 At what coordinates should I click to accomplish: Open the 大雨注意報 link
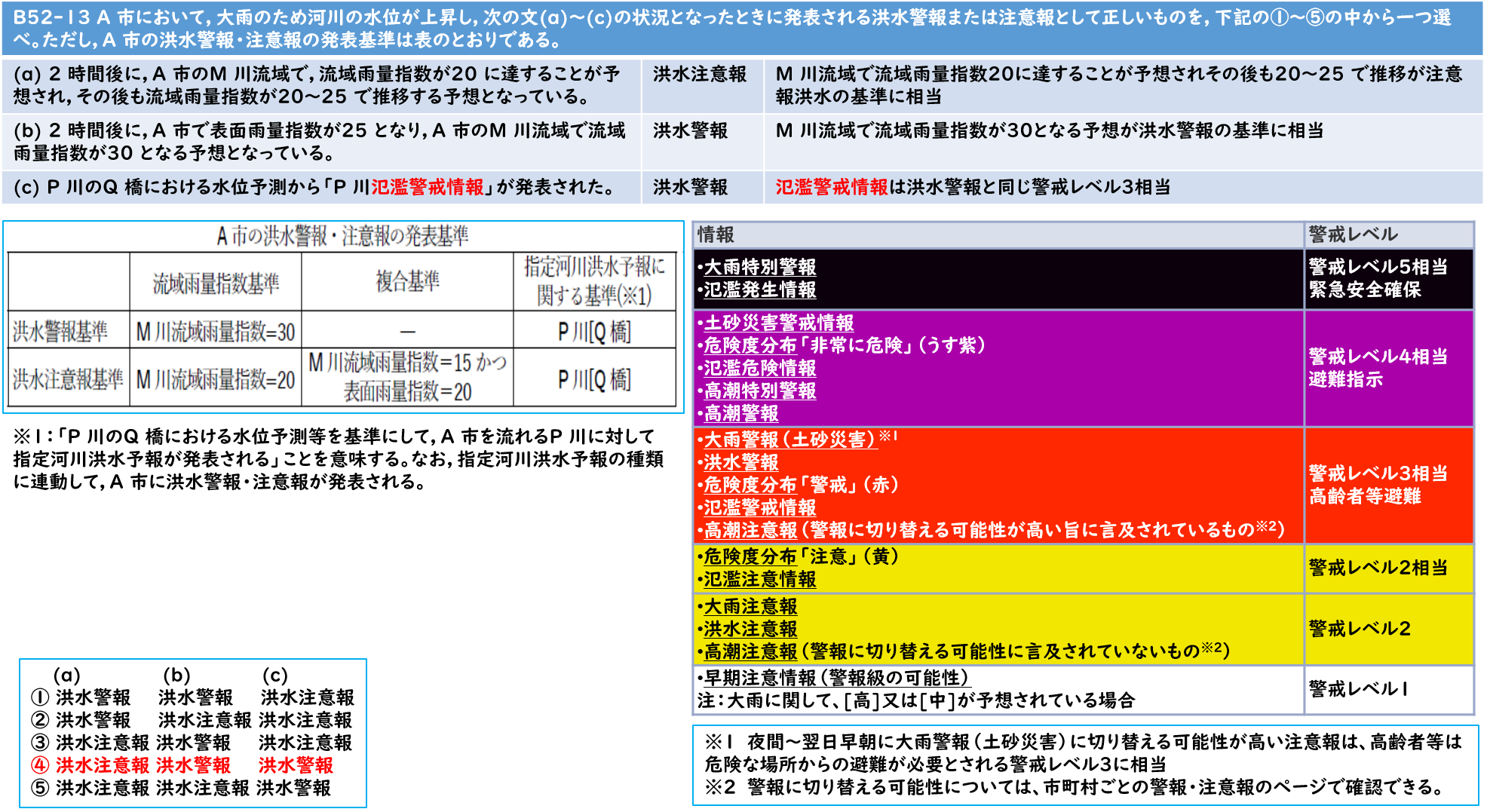(x=750, y=607)
